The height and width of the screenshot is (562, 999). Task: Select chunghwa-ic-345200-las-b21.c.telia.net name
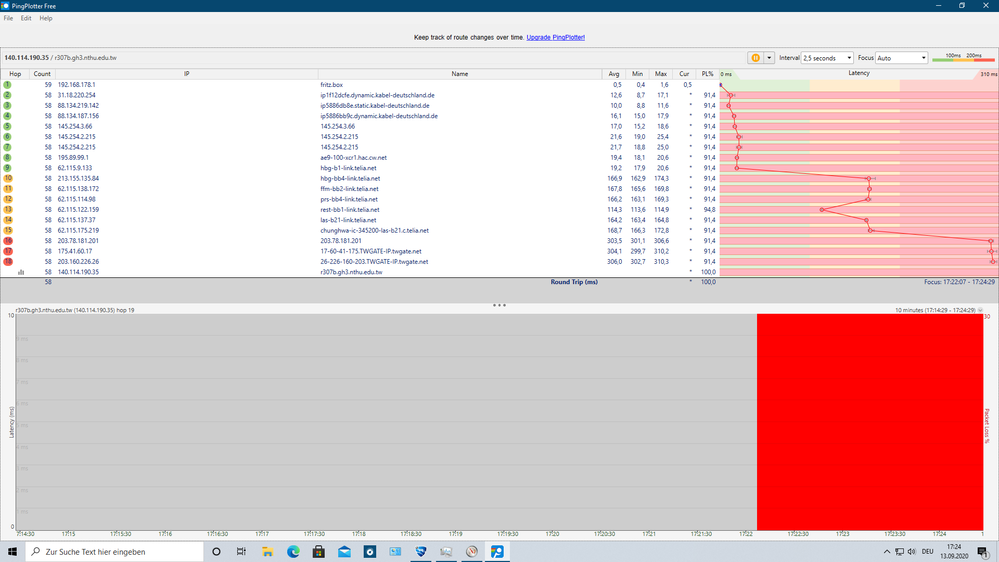(x=374, y=230)
